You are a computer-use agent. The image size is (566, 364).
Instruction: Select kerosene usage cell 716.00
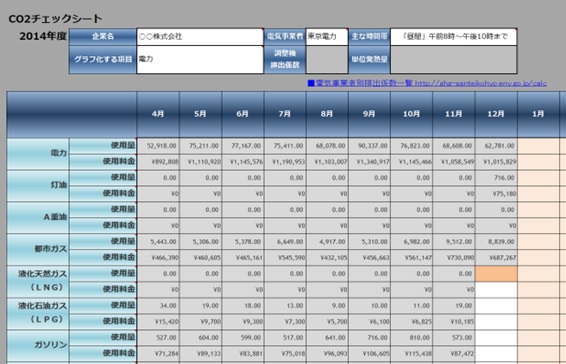click(x=496, y=178)
